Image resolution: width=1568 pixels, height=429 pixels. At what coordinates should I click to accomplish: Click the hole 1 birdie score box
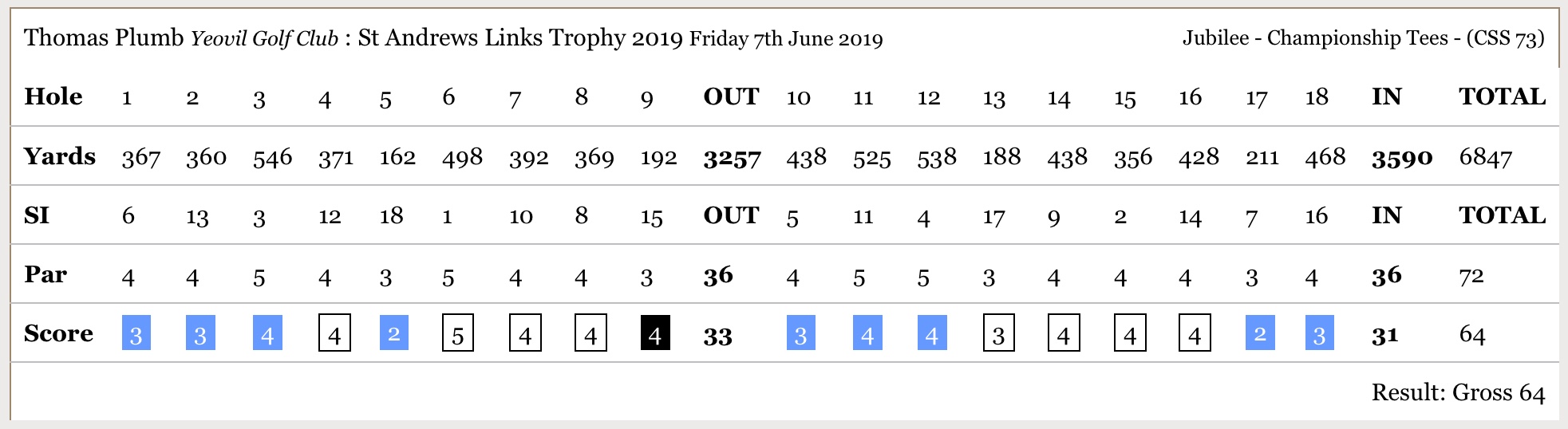(136, 333)
